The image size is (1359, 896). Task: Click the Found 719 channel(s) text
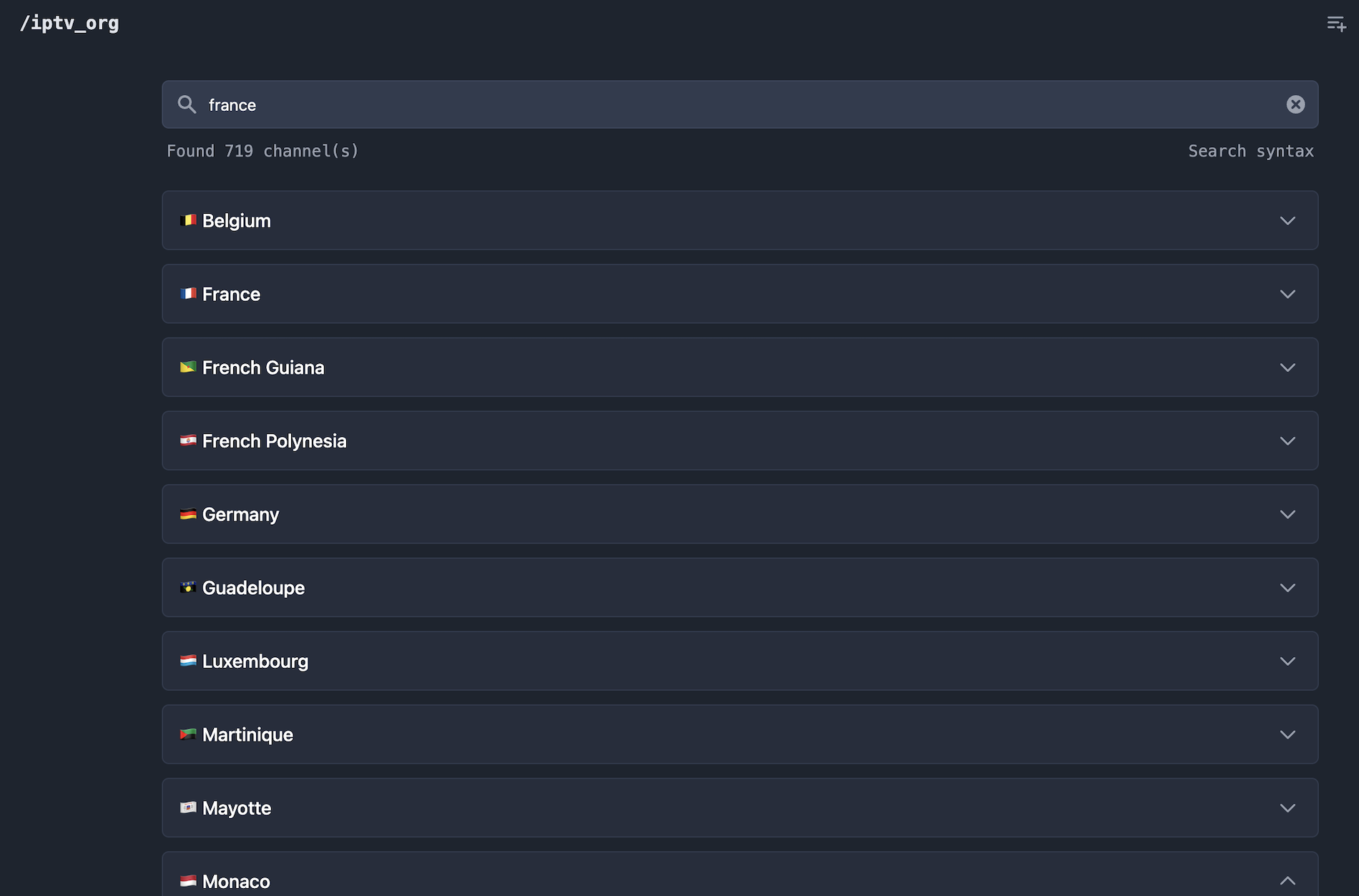point(263,151)
